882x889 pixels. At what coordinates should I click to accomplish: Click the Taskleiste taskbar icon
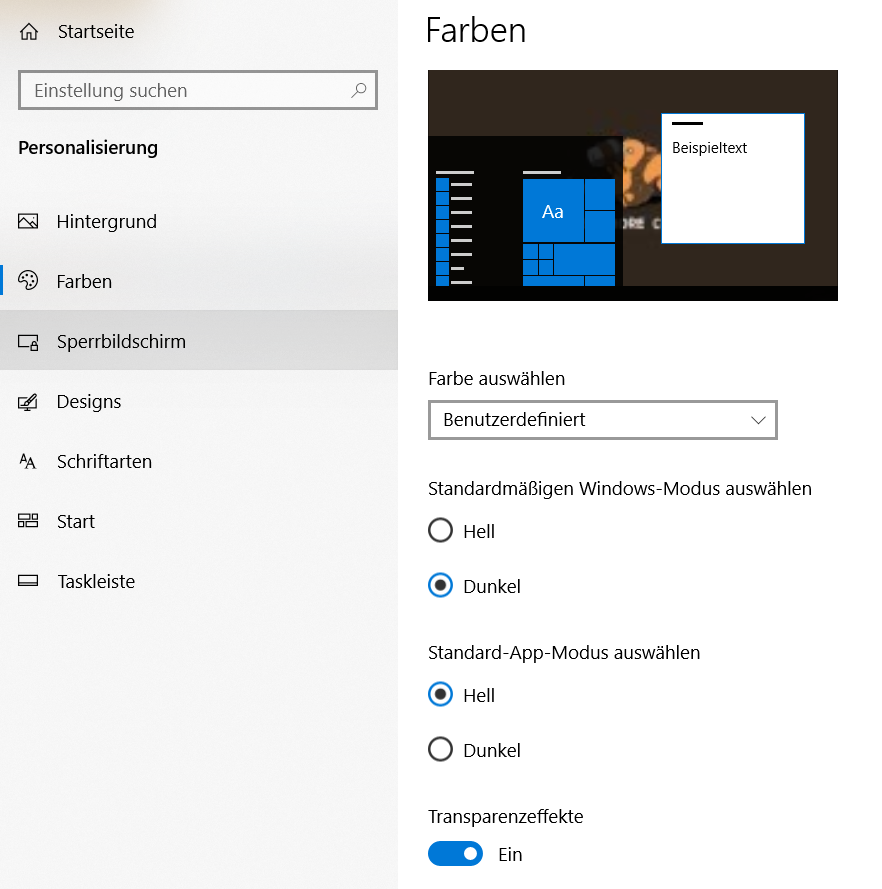(28, 581)
